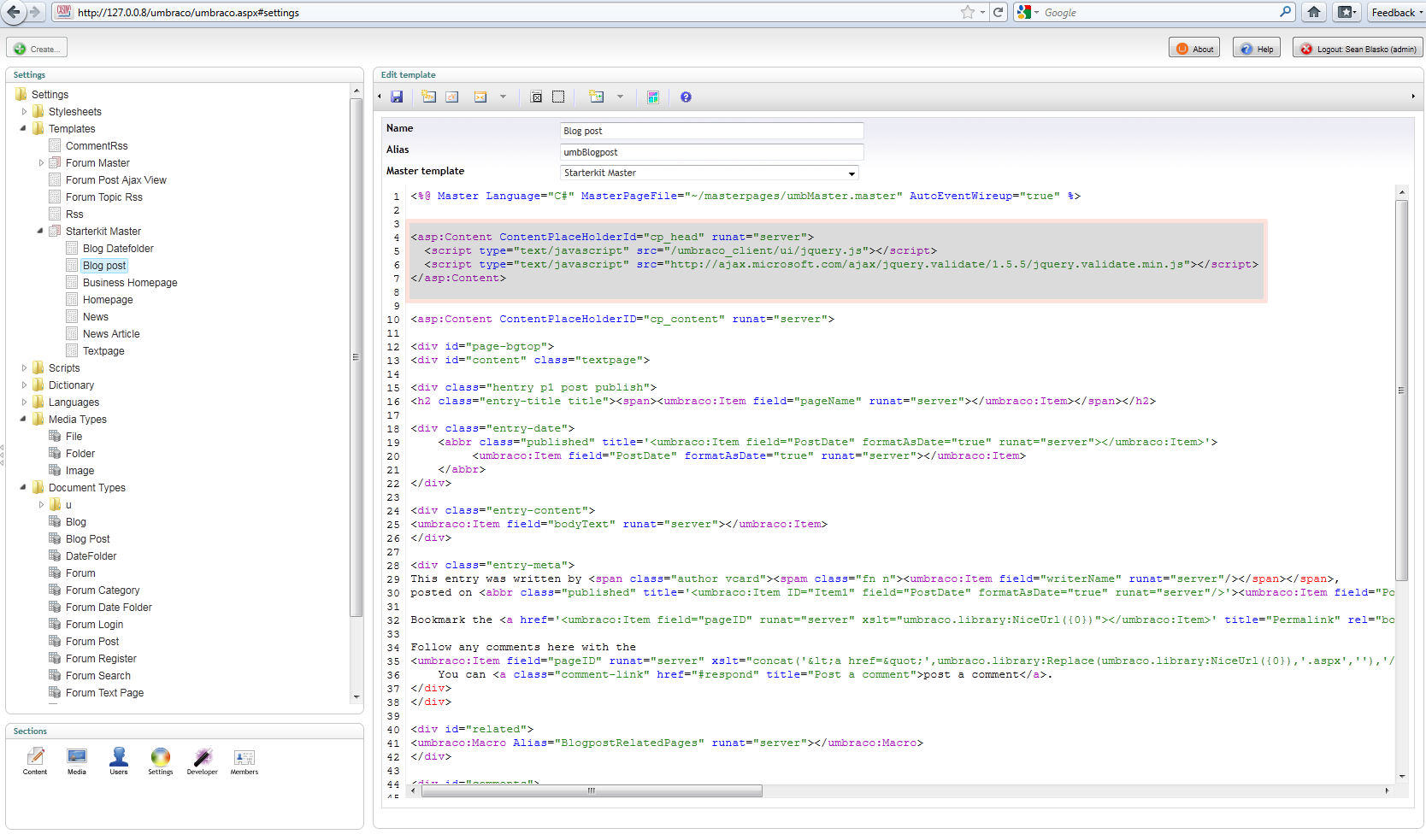Open the Insert Macro dropdown arrow
The height and width of the screenshot is (840, 1426).
(x=503, y=97)
